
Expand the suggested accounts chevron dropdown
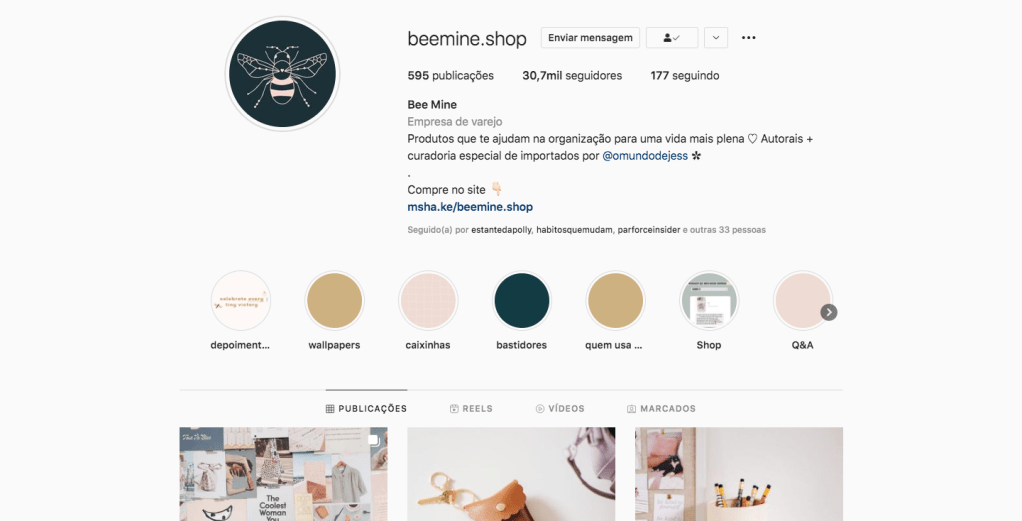point(716,38)
